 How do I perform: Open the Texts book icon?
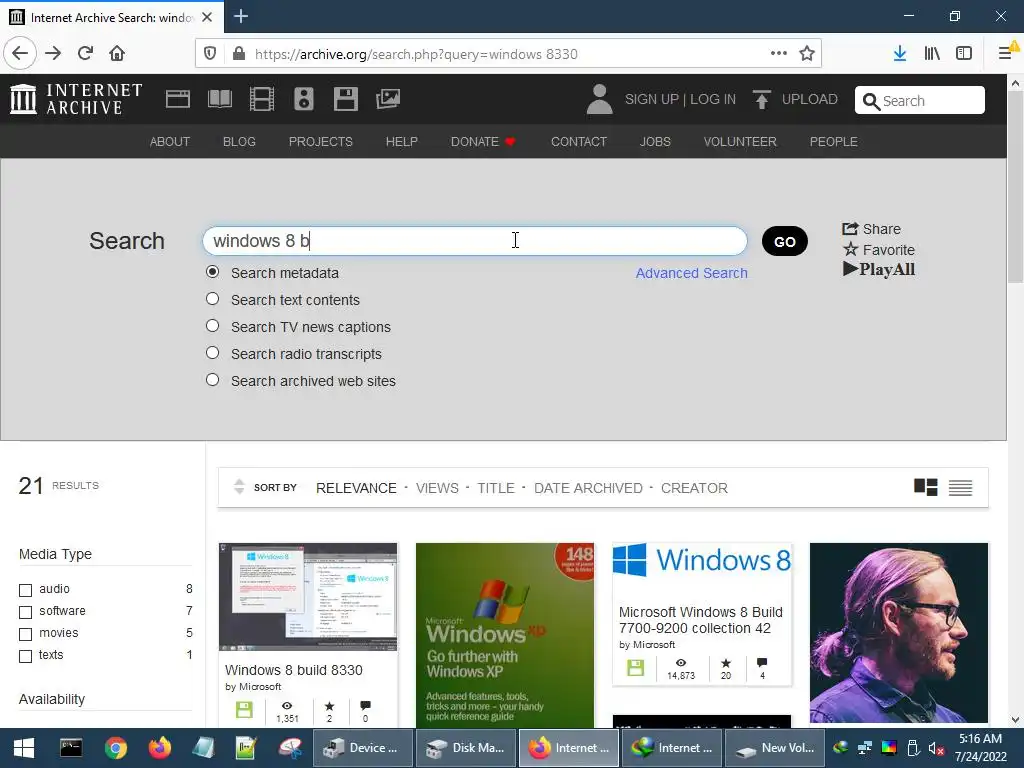219,99
